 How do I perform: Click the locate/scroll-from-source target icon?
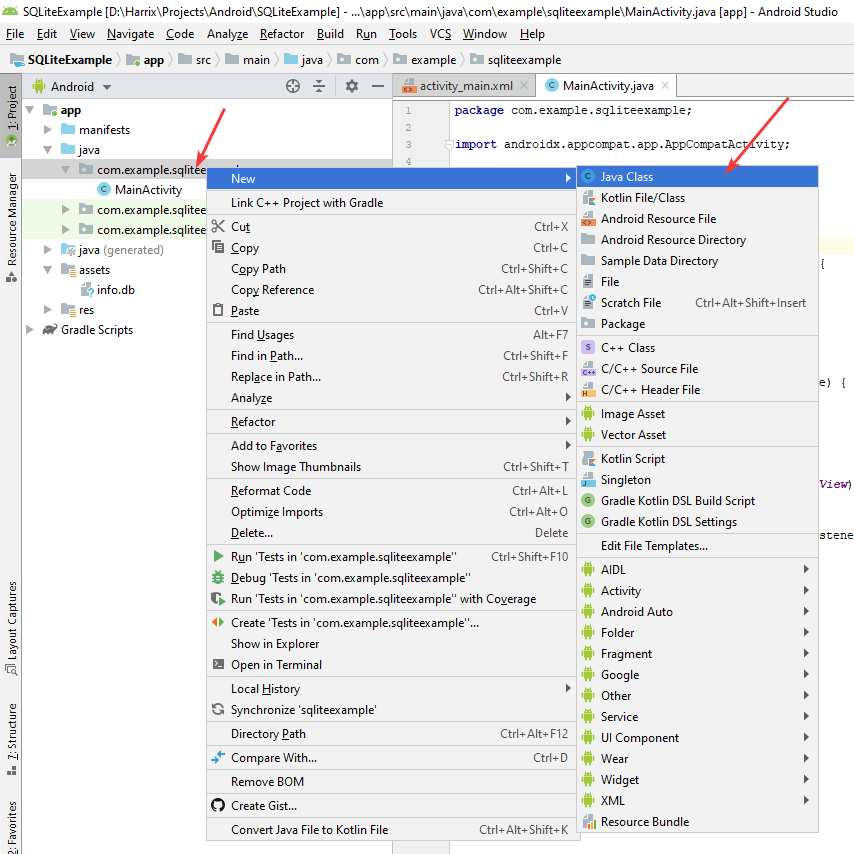(293, 86)
